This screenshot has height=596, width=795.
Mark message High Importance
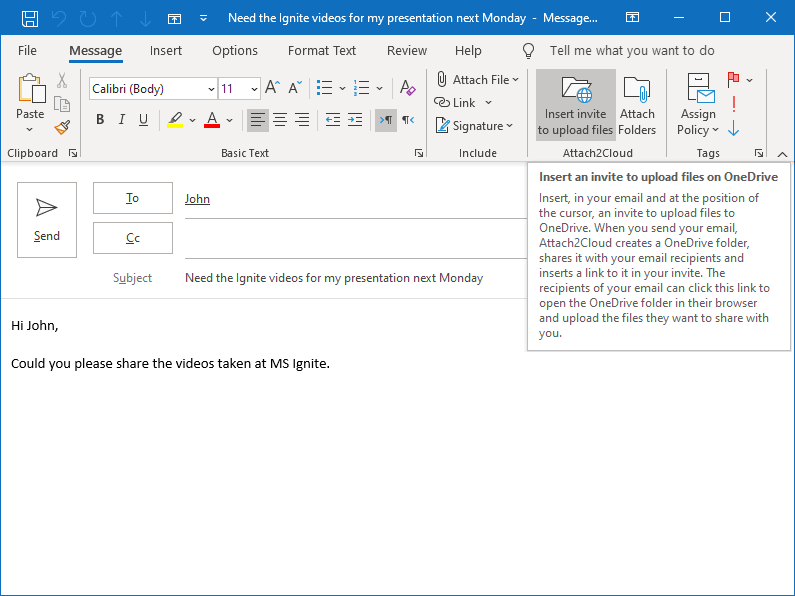click(734, 104)
